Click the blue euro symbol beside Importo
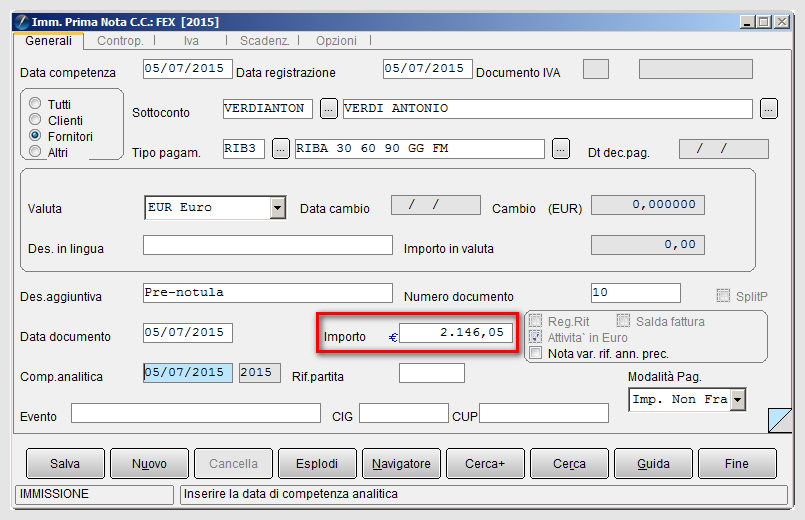Viewport: 805px width, 520px height. (393, 337)
